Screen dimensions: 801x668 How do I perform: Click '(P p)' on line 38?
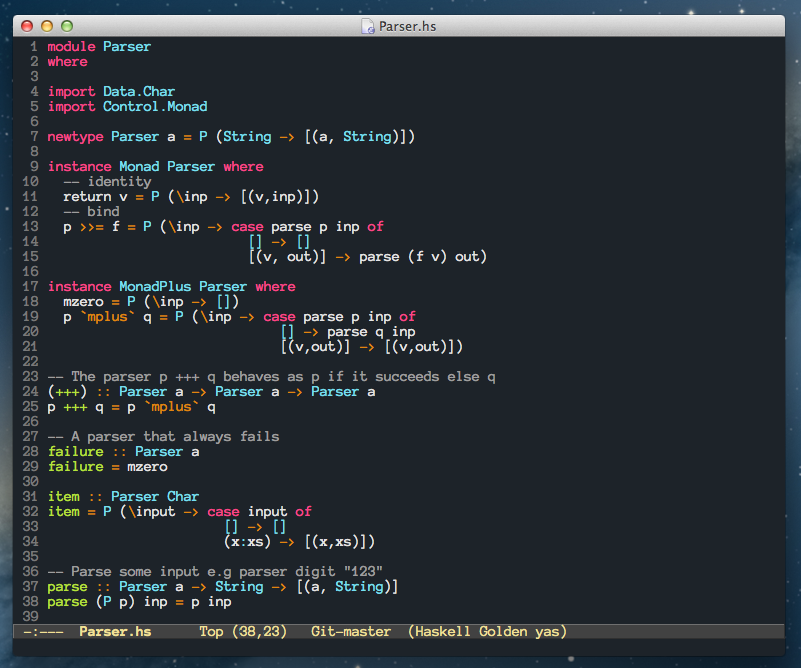pos(115,602)
